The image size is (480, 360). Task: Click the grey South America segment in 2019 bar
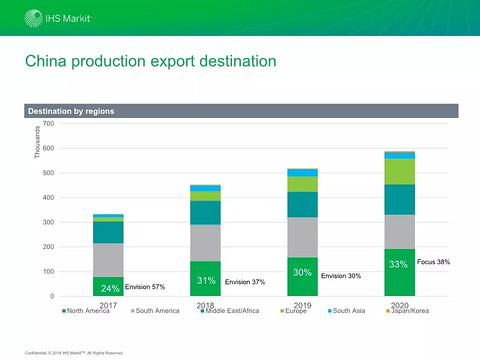tap(302, 237)
